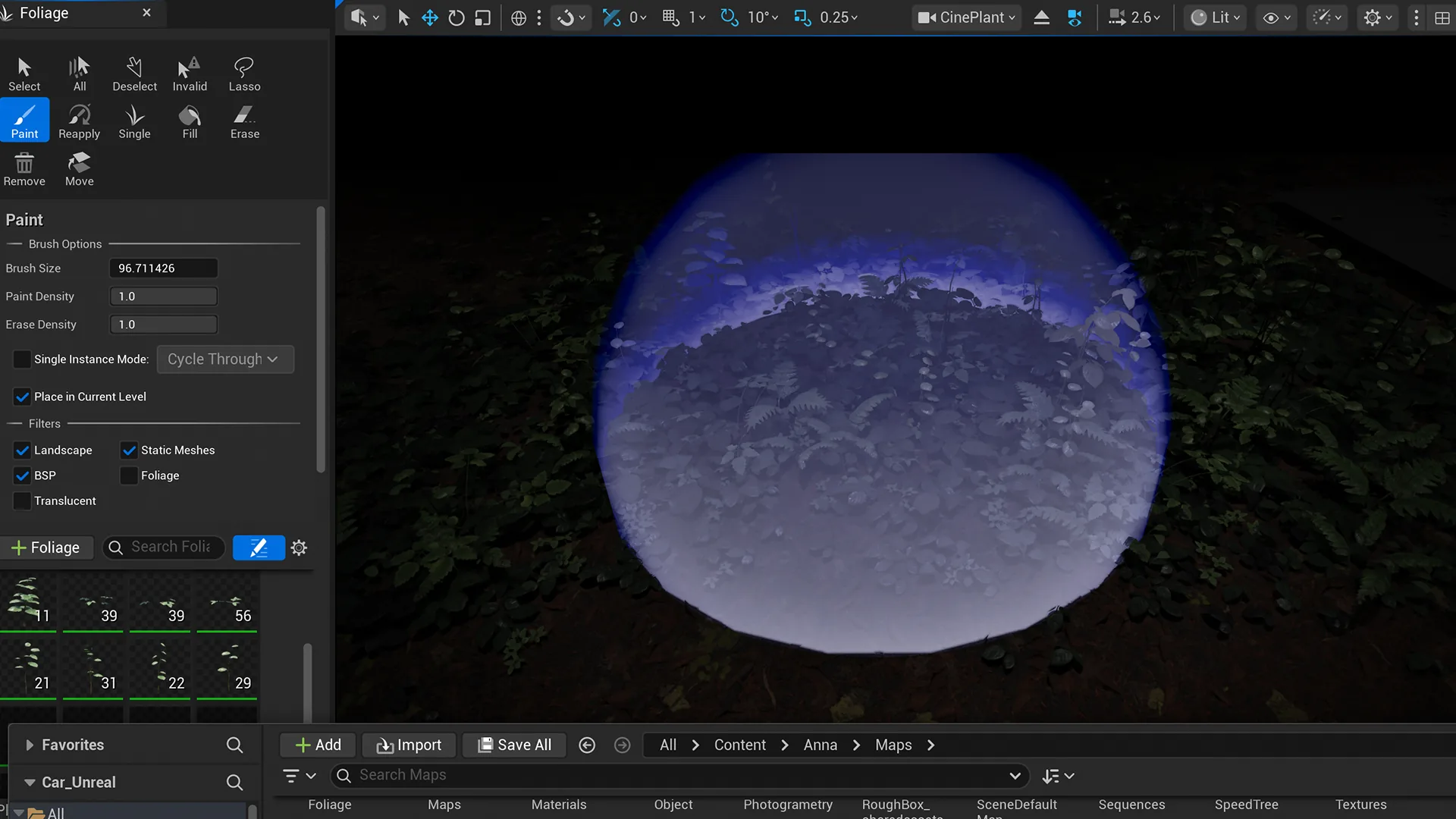Toggle the active foliage edit button
Image resolution: width=1456 pixels, height=819 pixels.
(259, 548)
